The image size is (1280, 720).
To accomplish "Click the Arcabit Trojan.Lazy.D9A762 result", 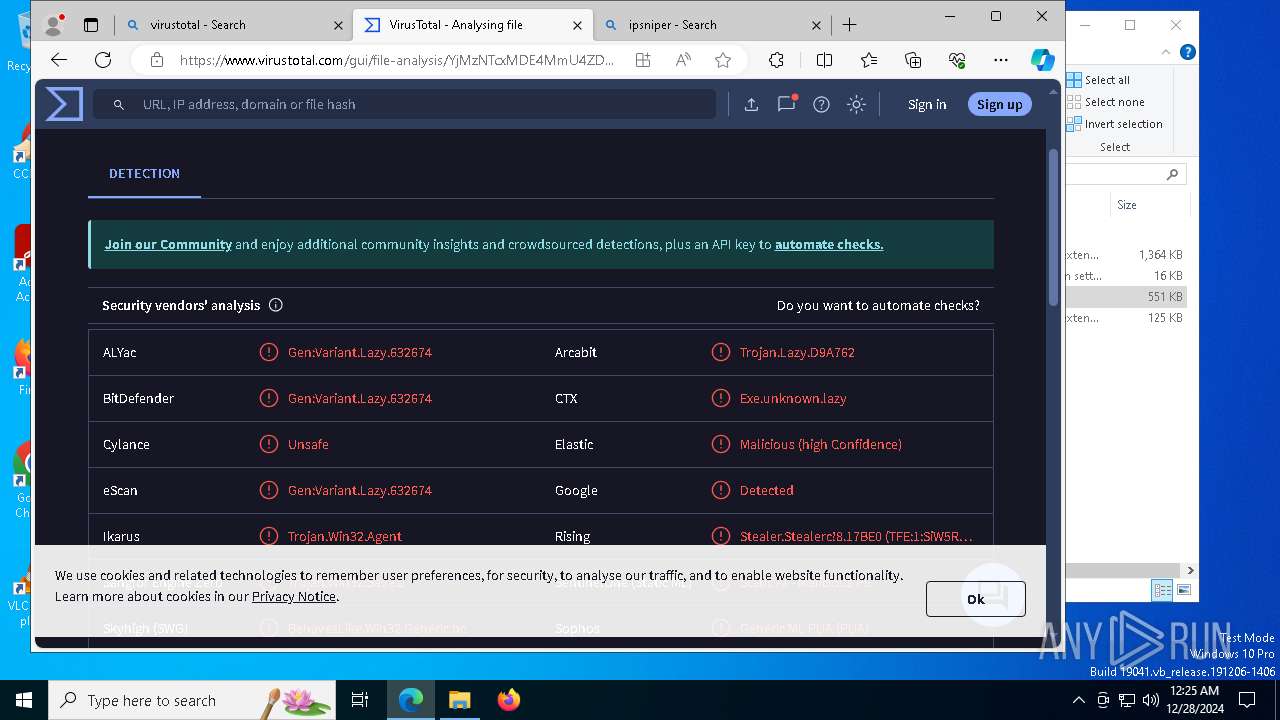I will click(x=797, y=352).
